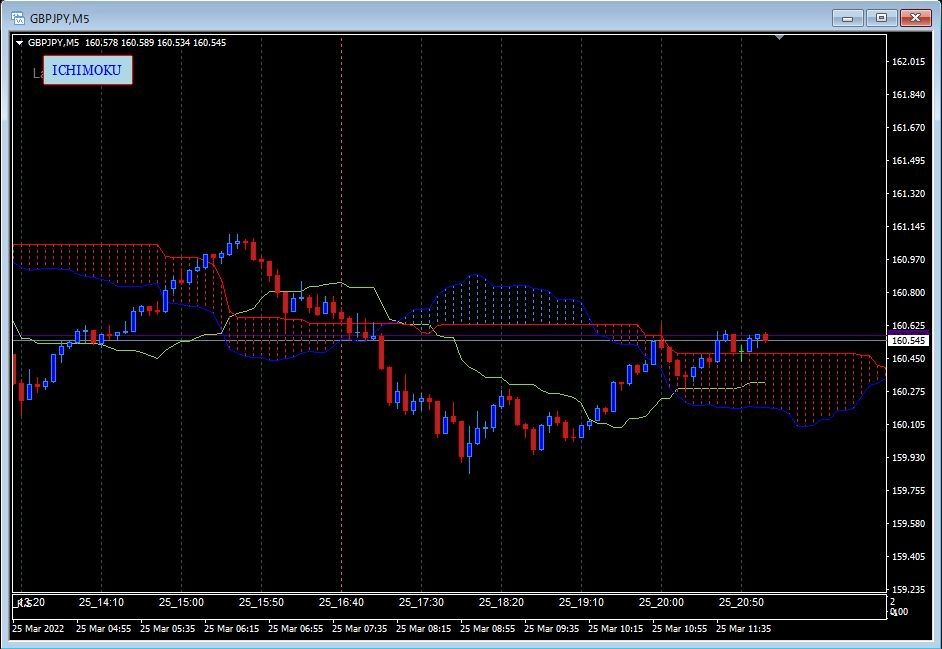942x649 pixels.
Task: Click the current price label 160.545
Action: 907,341
